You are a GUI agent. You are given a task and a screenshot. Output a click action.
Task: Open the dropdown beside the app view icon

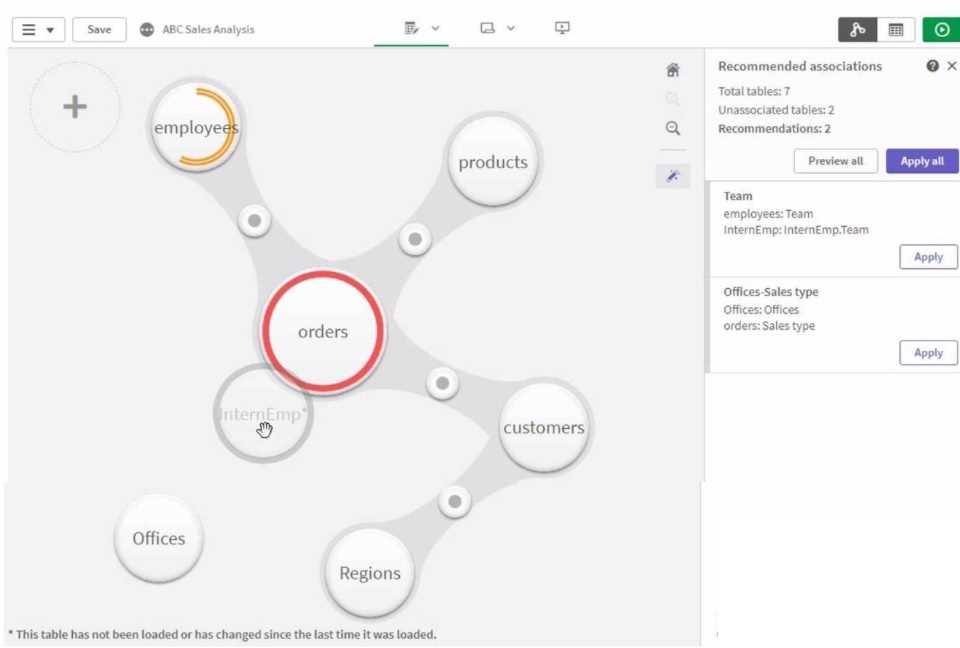pyautogui.click(x=513, y=29)
